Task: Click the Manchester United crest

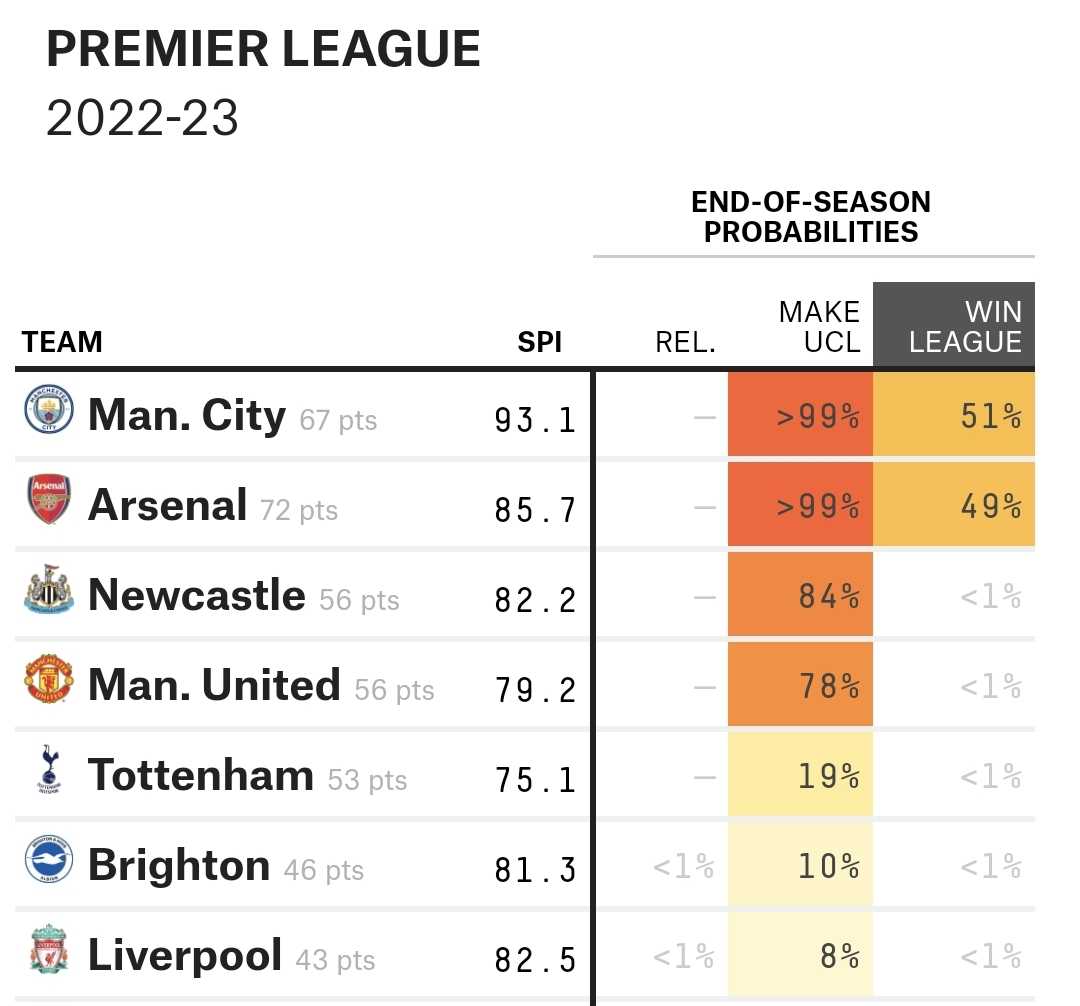Action: 49,679
